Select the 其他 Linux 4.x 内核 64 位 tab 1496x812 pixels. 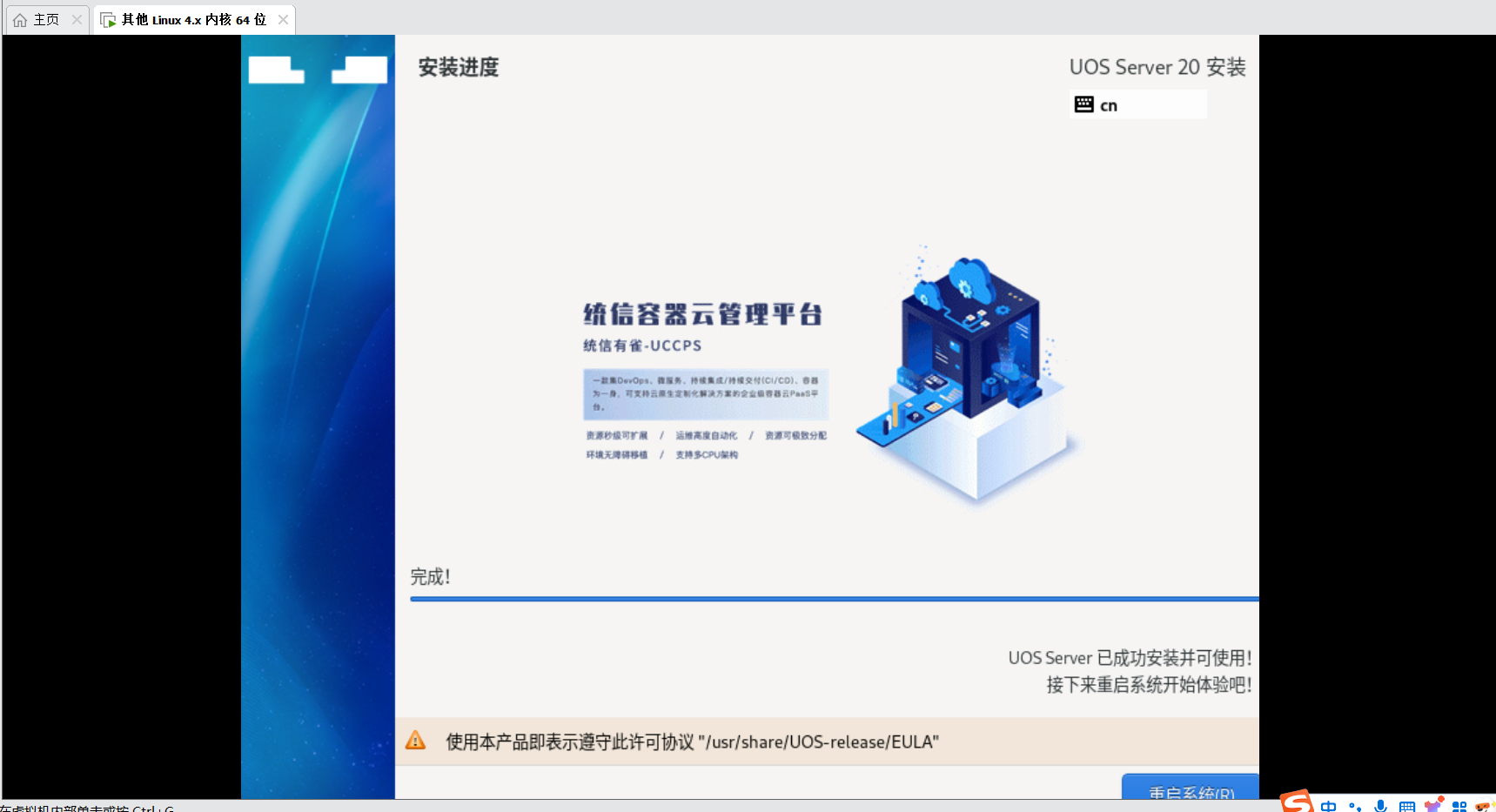pos(193,19)
